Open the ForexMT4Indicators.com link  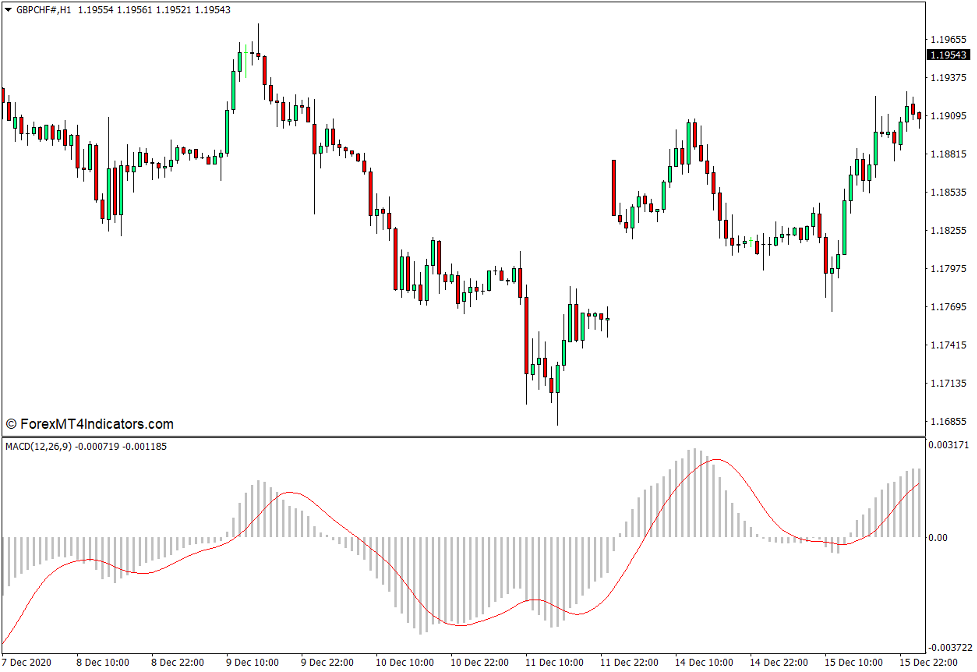[x=90, y=423]
